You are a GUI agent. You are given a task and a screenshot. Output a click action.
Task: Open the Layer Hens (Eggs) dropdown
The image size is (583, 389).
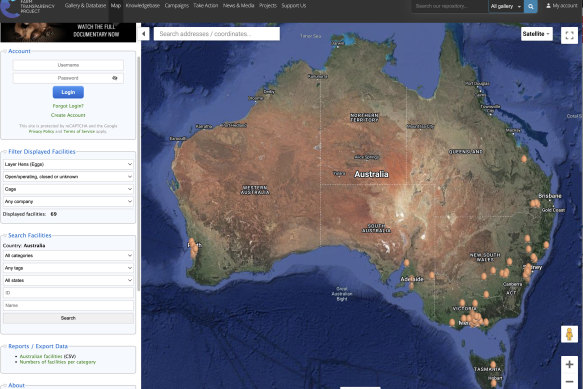[x=68, y=164]
